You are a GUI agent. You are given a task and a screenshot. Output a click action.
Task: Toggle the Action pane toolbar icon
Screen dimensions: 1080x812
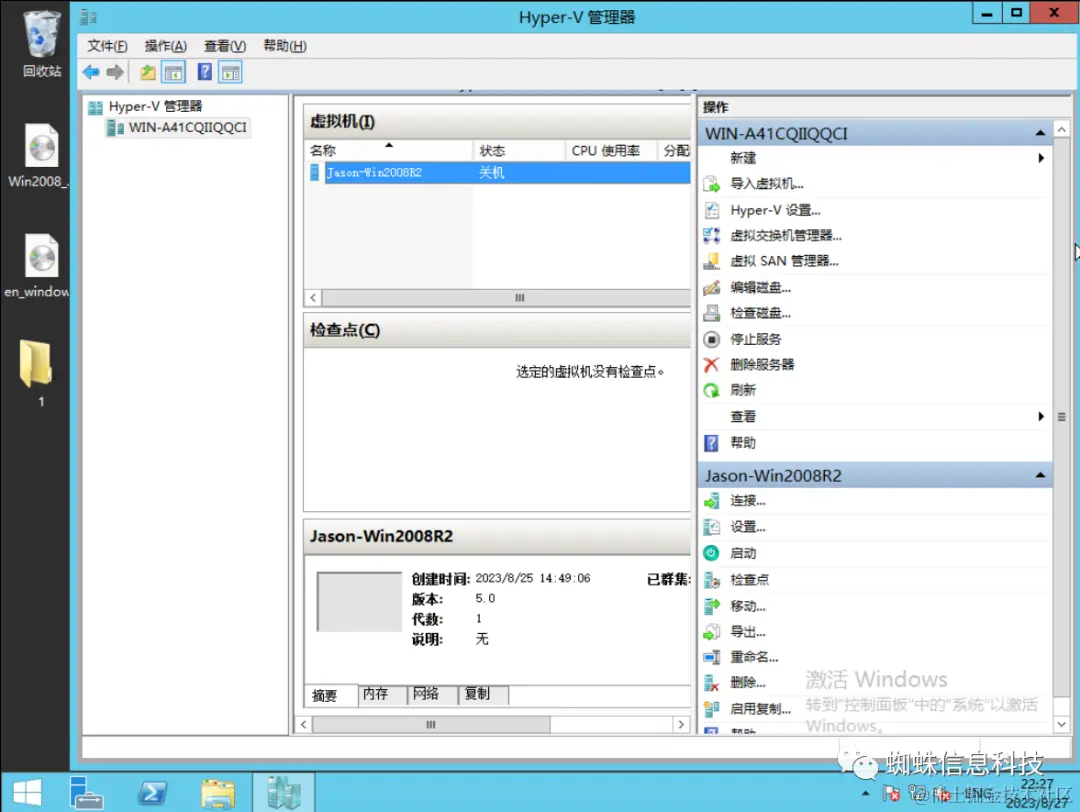pyautogui.click(x=230, y=72)
